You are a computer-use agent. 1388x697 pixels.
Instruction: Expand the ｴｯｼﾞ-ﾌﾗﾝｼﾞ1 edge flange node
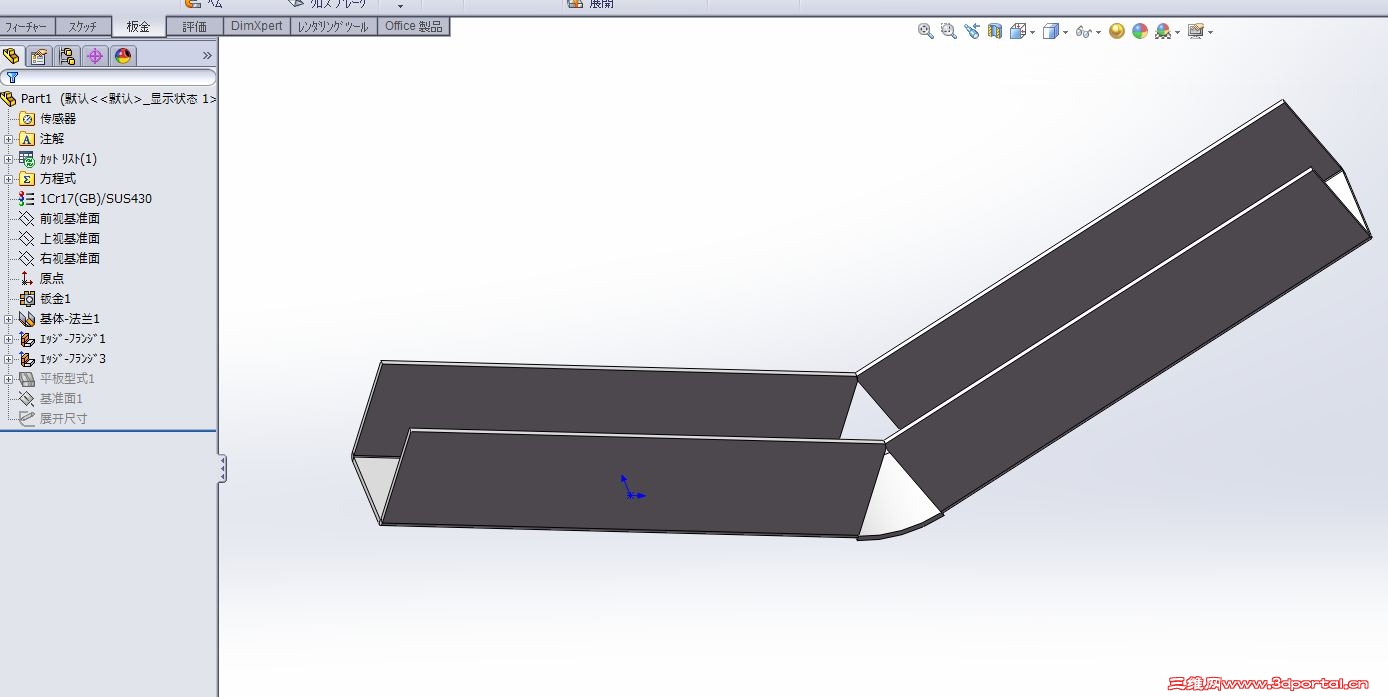pos(9,339)
